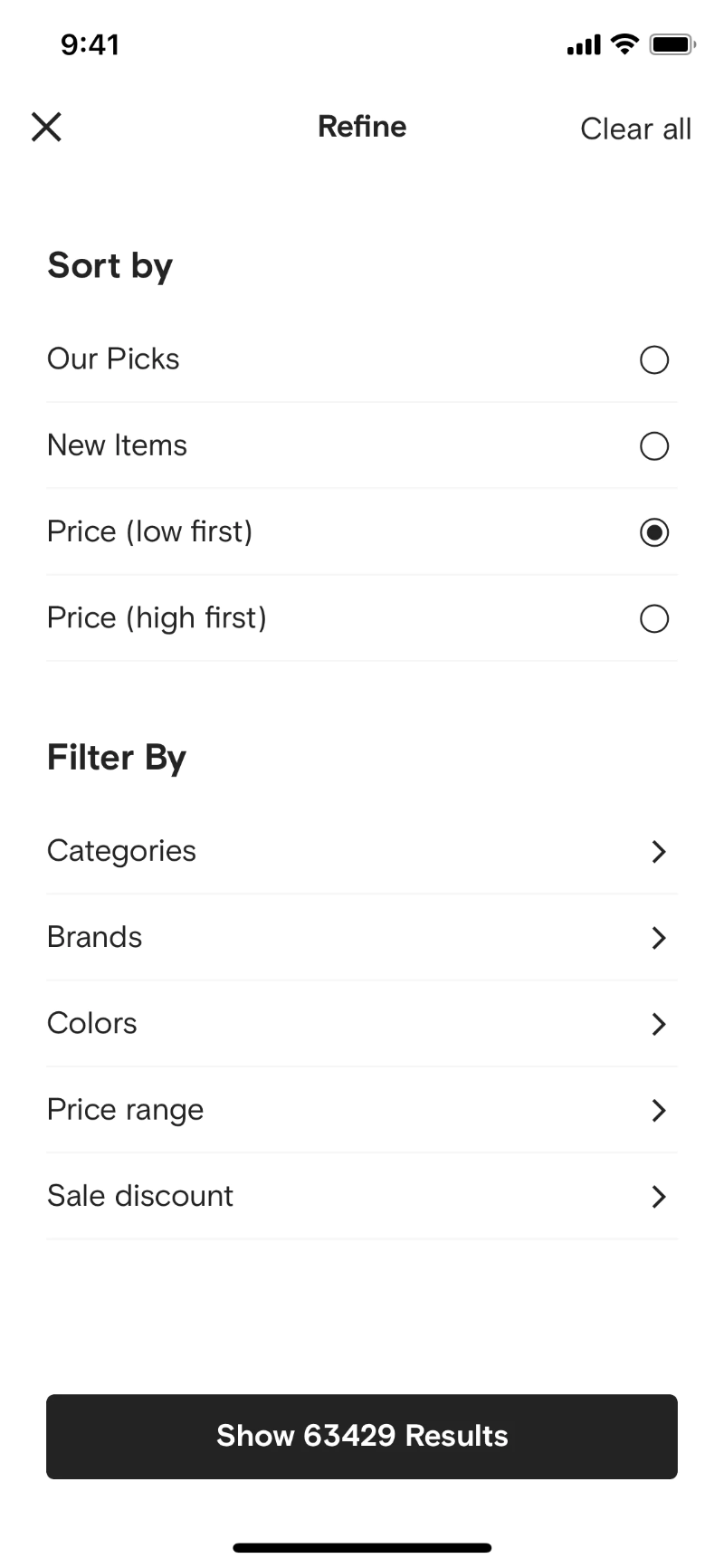Tap the cellular signal bars icon
The width and height of the screenshot is (724, 1568).
(x=584, y=44)
